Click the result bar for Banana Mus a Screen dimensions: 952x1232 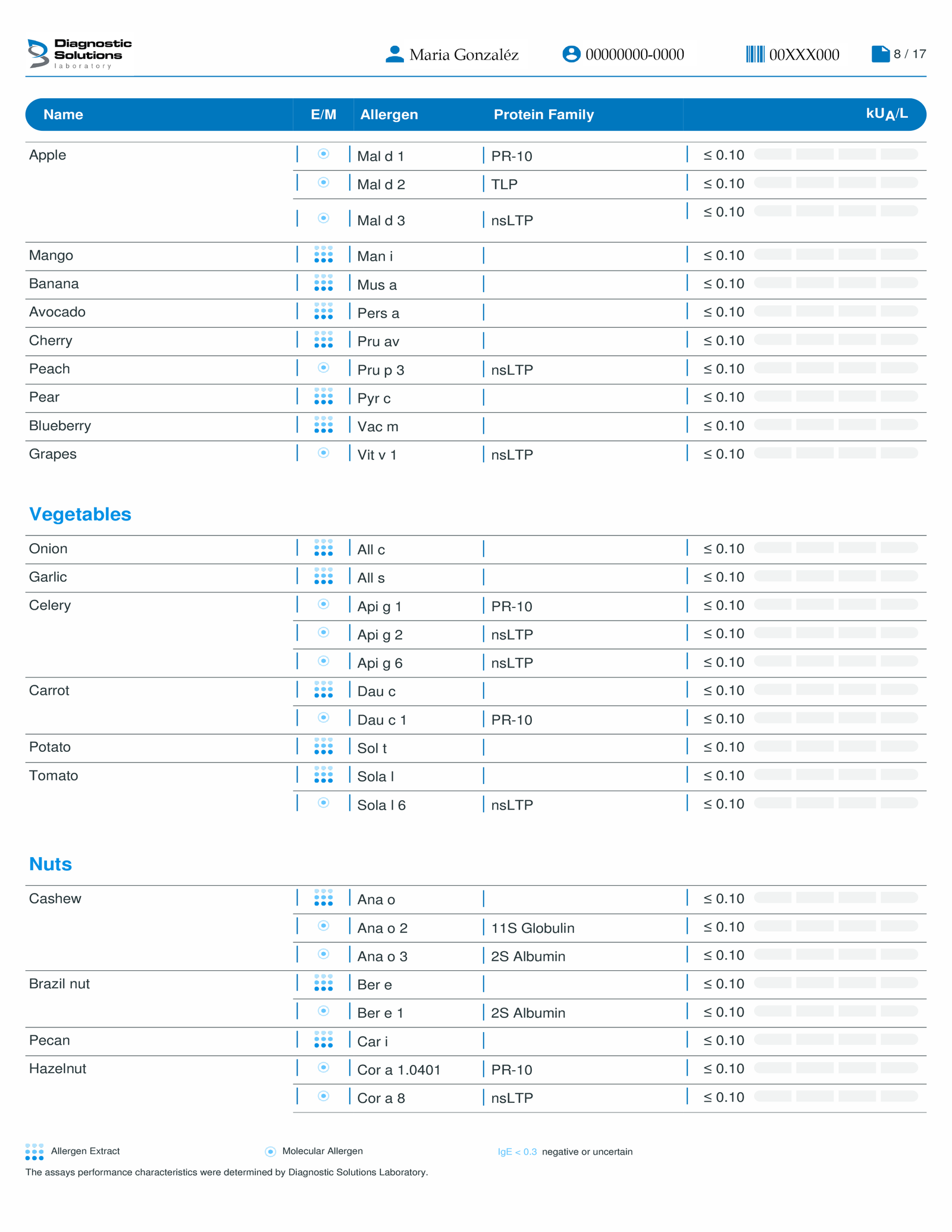pyautogui.click(x=835, y=283)
